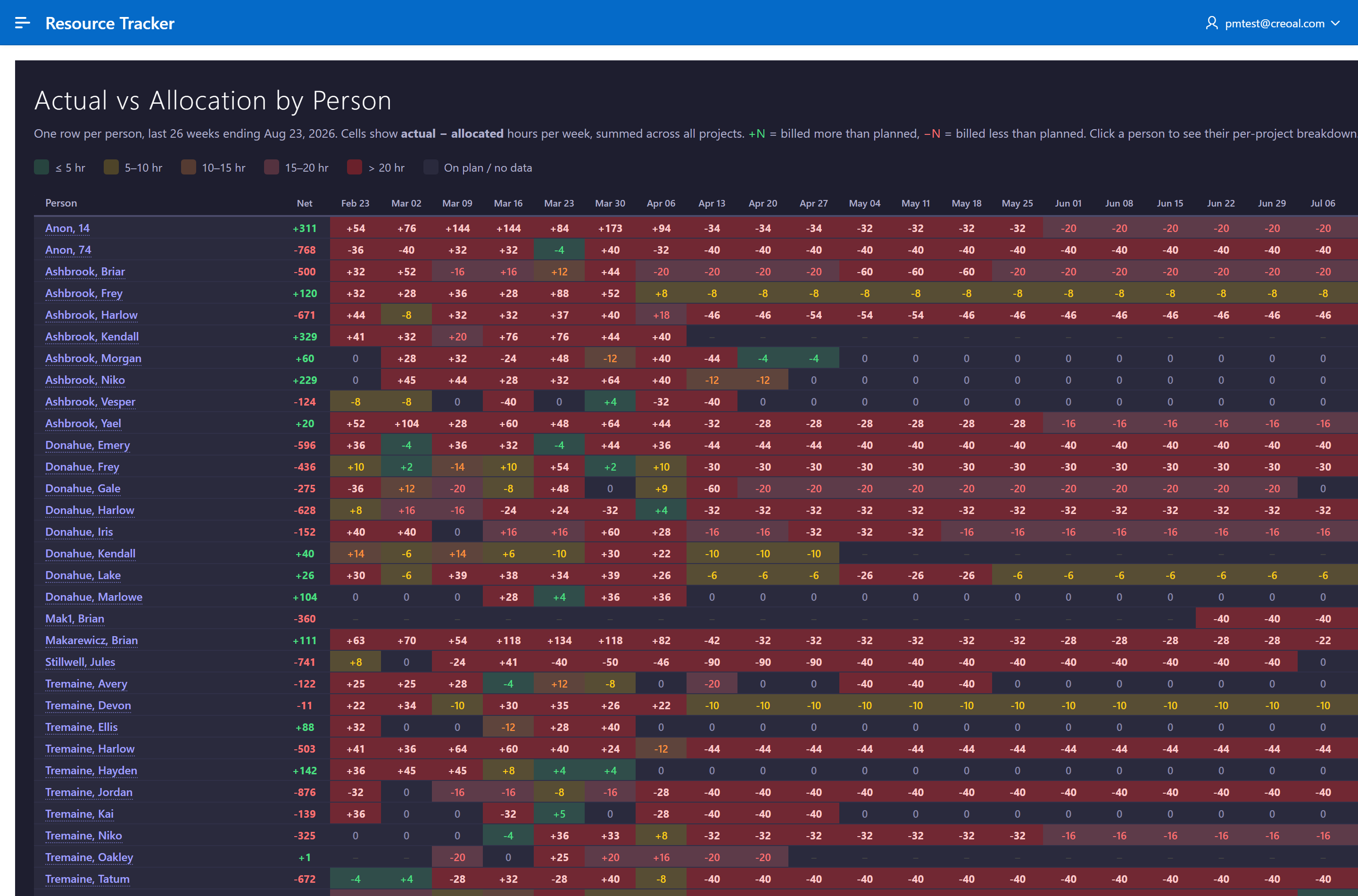Viewport: 1358px width, 896px height.
Task: Open Tremaine, Tatum breakdown
Action: [87, 879]
